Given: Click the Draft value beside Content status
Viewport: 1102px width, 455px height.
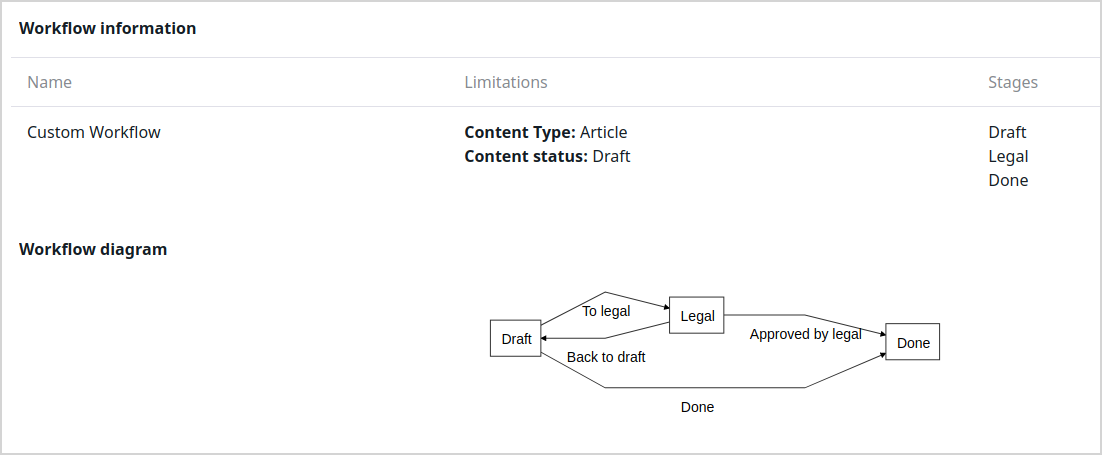Looking at the screenshot, I should (x=611, y=156).
